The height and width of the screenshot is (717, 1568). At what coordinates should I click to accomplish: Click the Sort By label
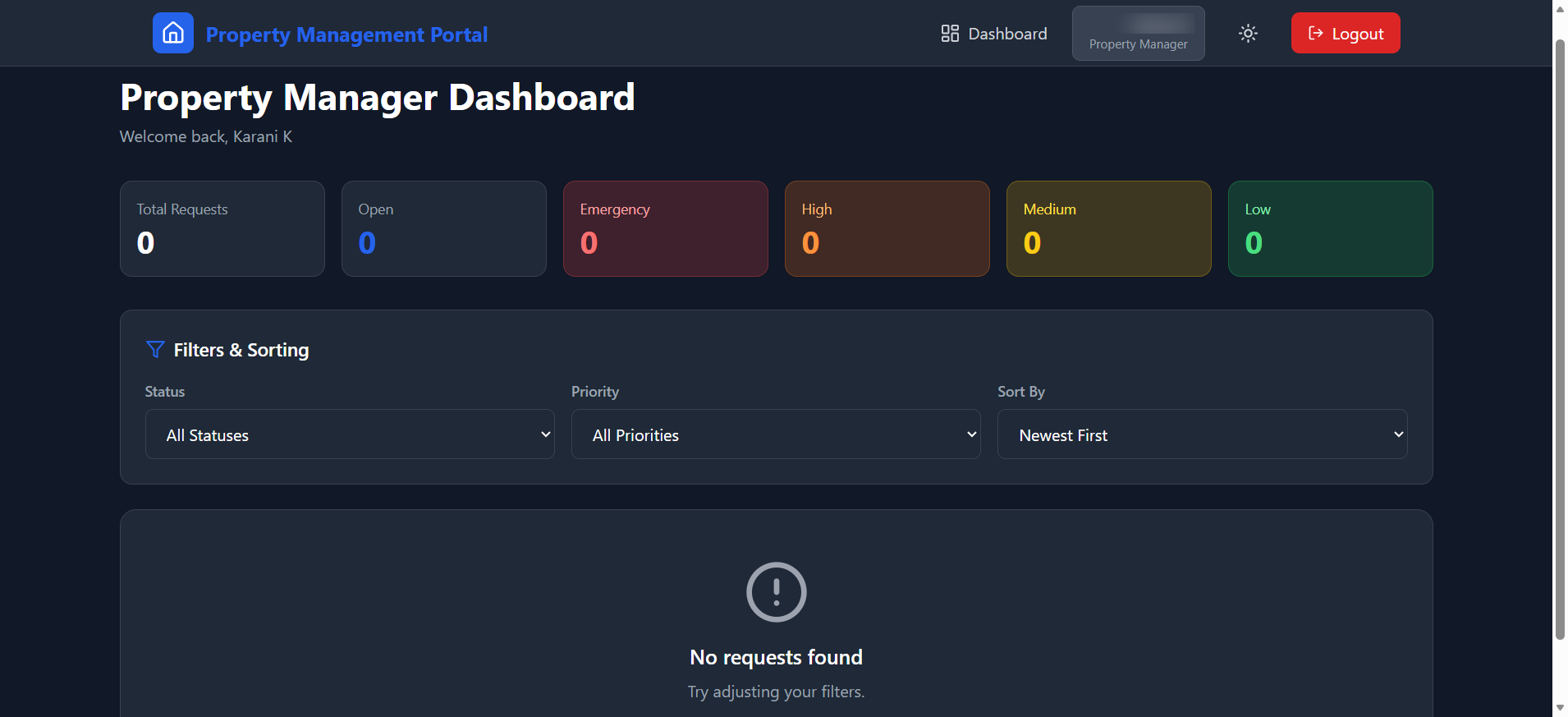pyautogui.click(x=1021, y=392)
